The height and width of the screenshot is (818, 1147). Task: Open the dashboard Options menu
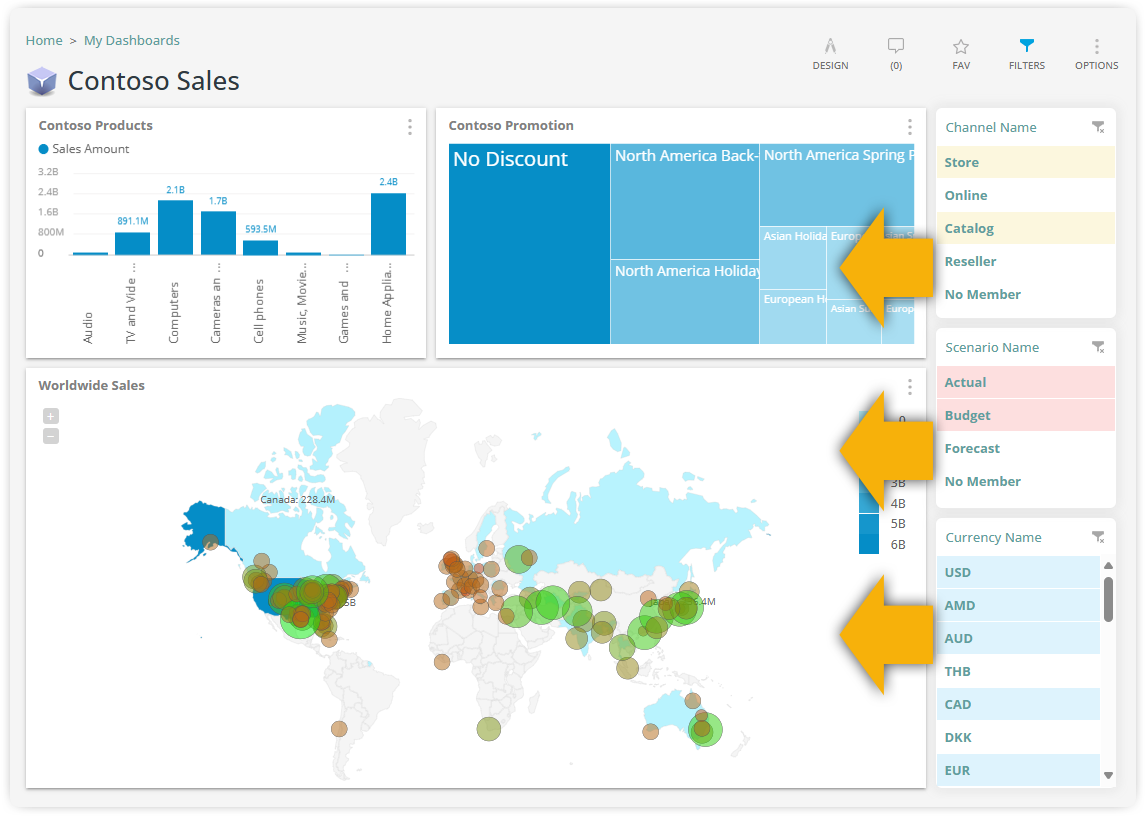(1096, 47)
